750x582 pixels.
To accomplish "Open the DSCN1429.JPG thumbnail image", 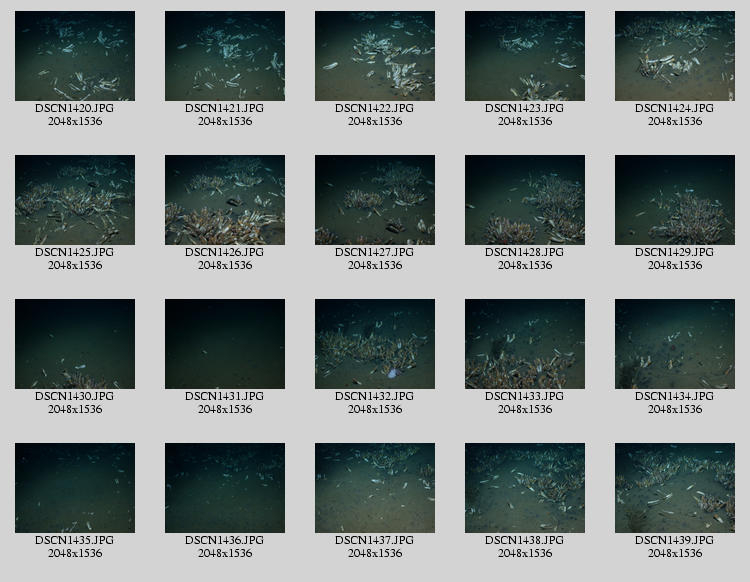I will pyautogui.click(x=675, y=200).
